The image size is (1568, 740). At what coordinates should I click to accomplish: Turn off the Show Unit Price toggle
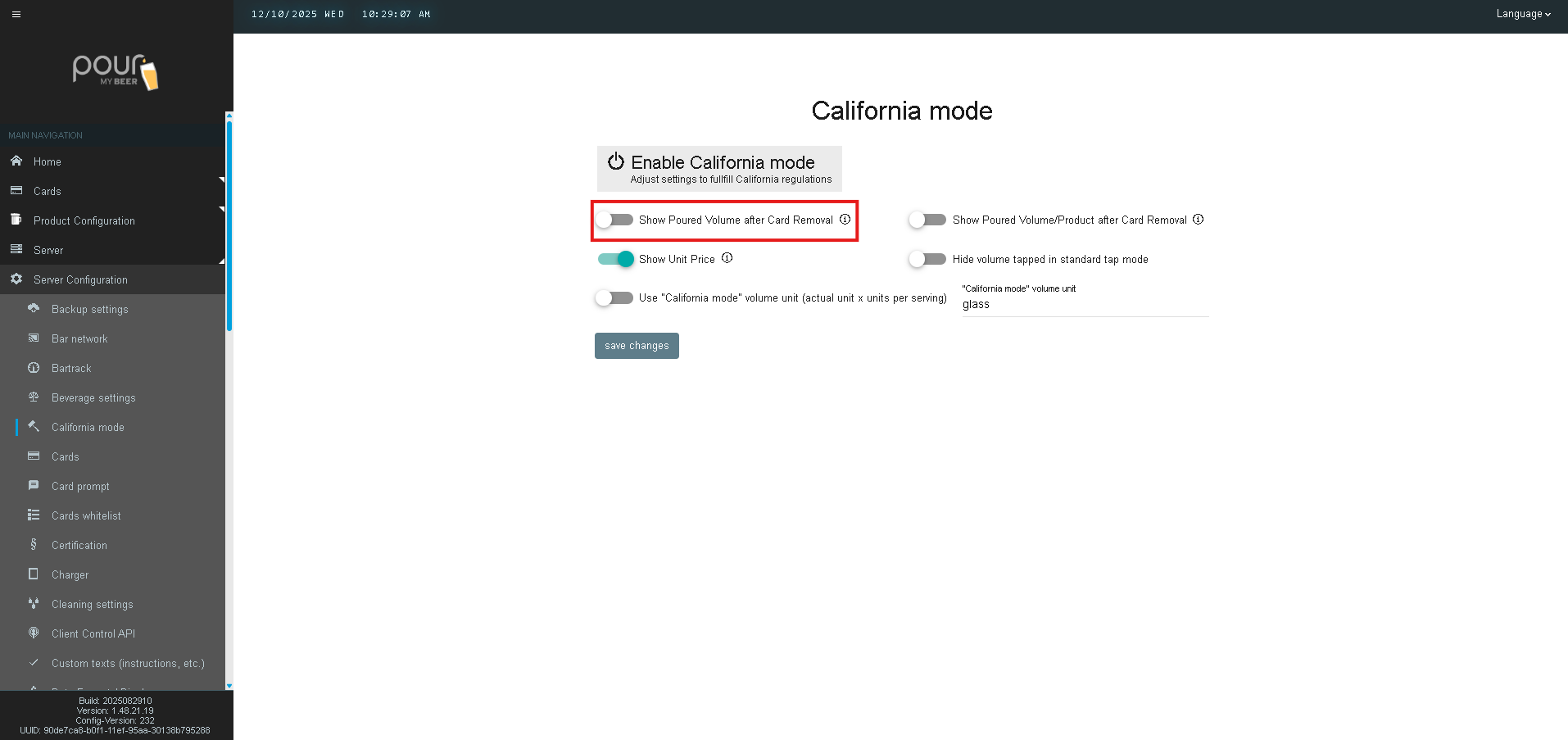pyautogui.click(x=616, y=259)
